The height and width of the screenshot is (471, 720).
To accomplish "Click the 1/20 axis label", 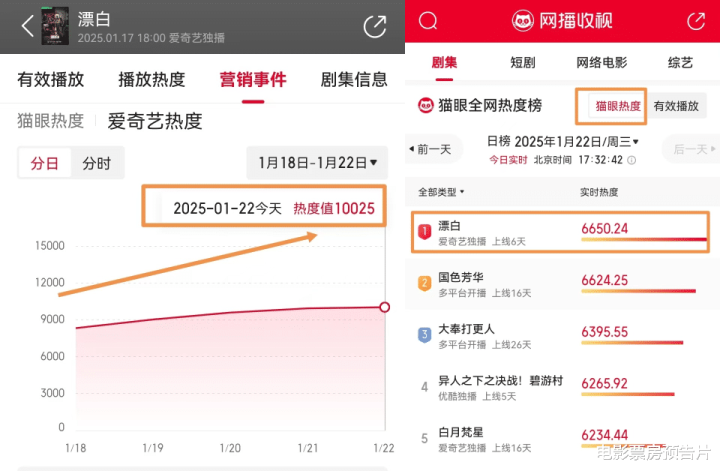I will [230, 448].
